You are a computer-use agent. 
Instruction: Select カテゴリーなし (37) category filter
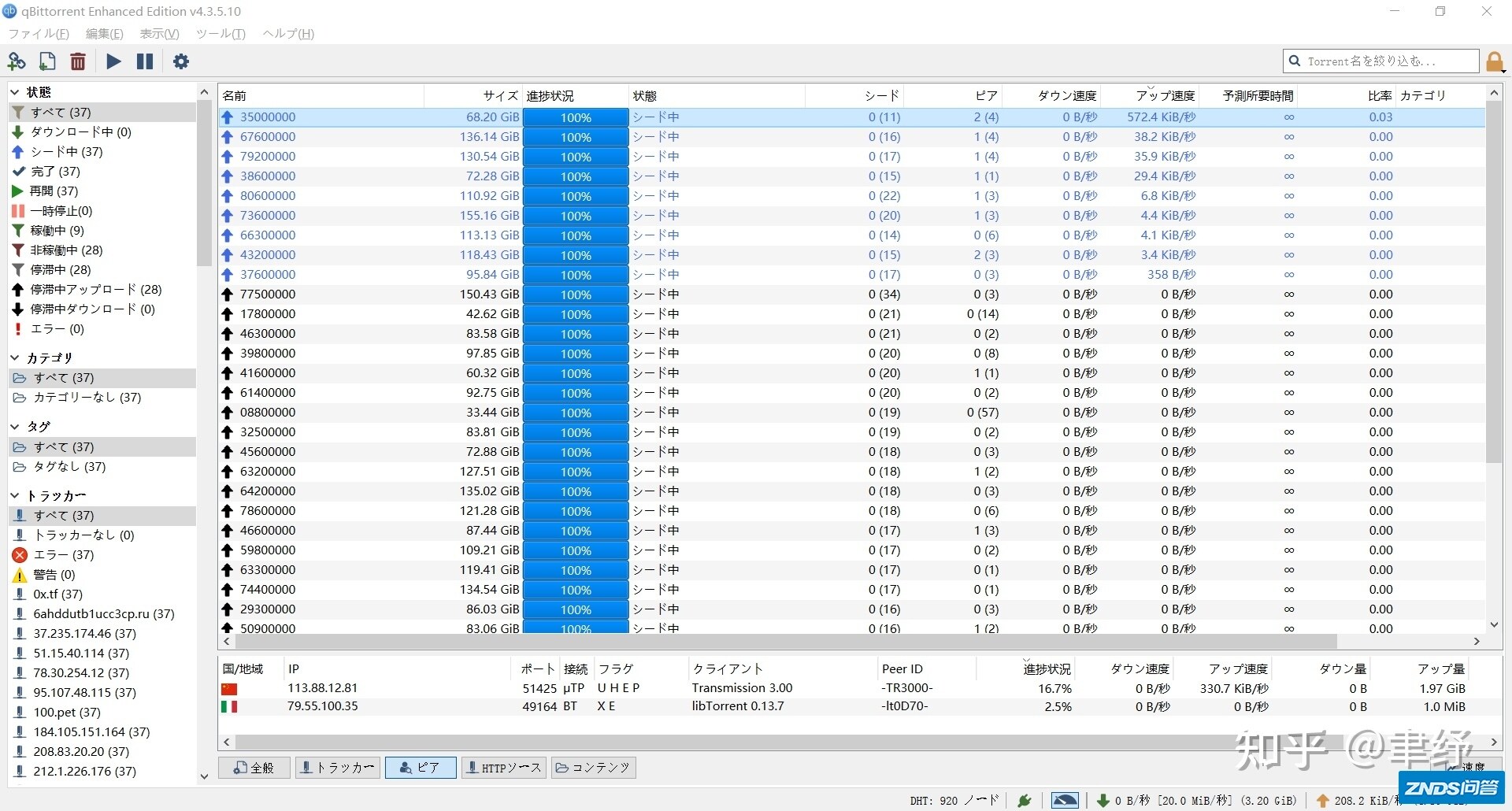pos(102,398)
